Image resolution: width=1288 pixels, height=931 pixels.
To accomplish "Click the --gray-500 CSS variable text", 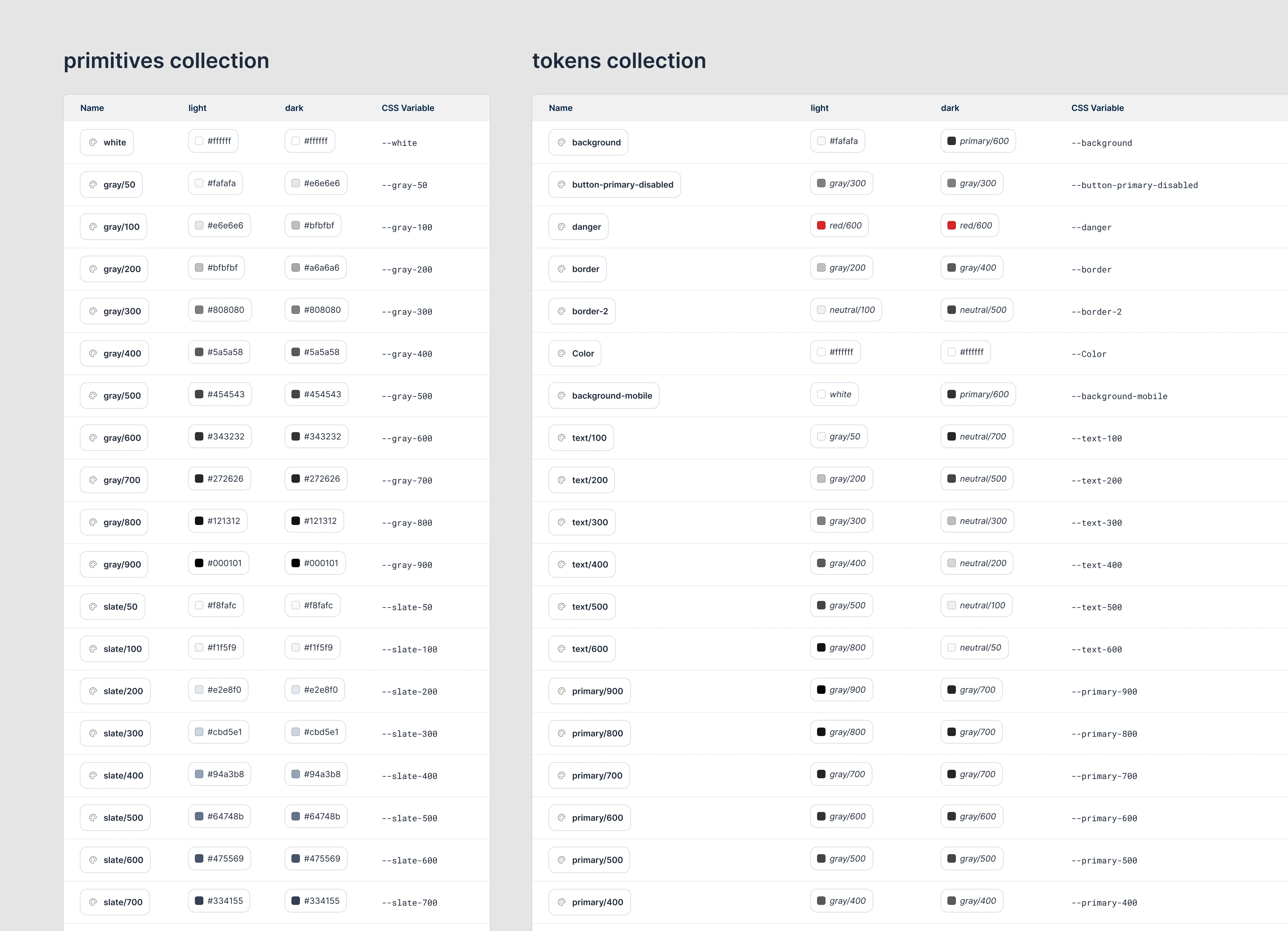I will coord(407,396).
